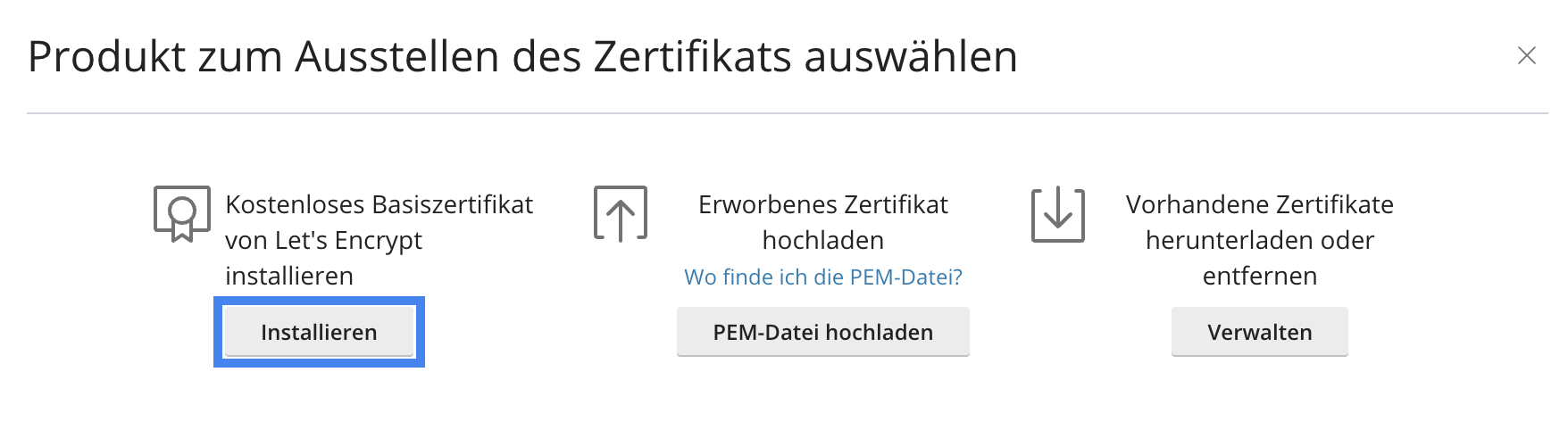Click the 'Kostenloses Basiszertifikat' text line

[379, 204]
